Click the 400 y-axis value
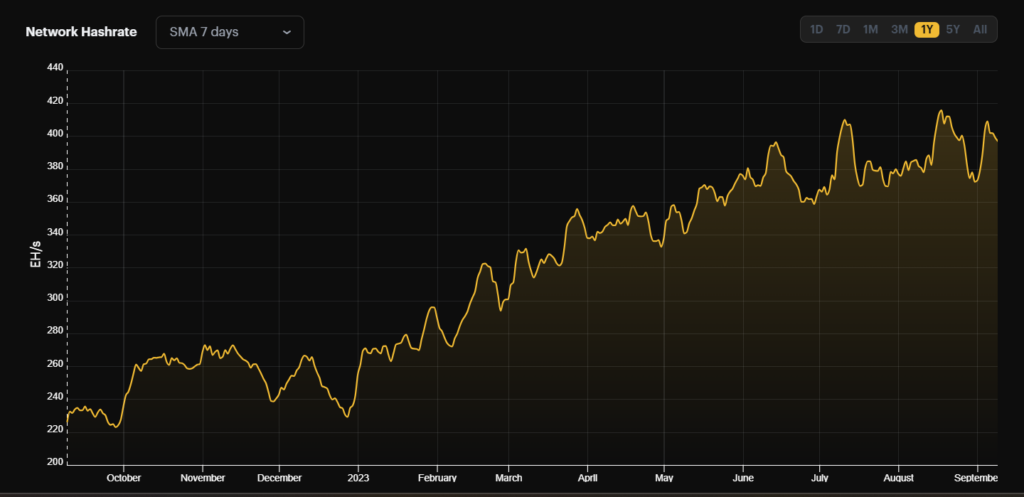Image resolution: width=1024 pixels, height=497 pixels. point(55,134)
